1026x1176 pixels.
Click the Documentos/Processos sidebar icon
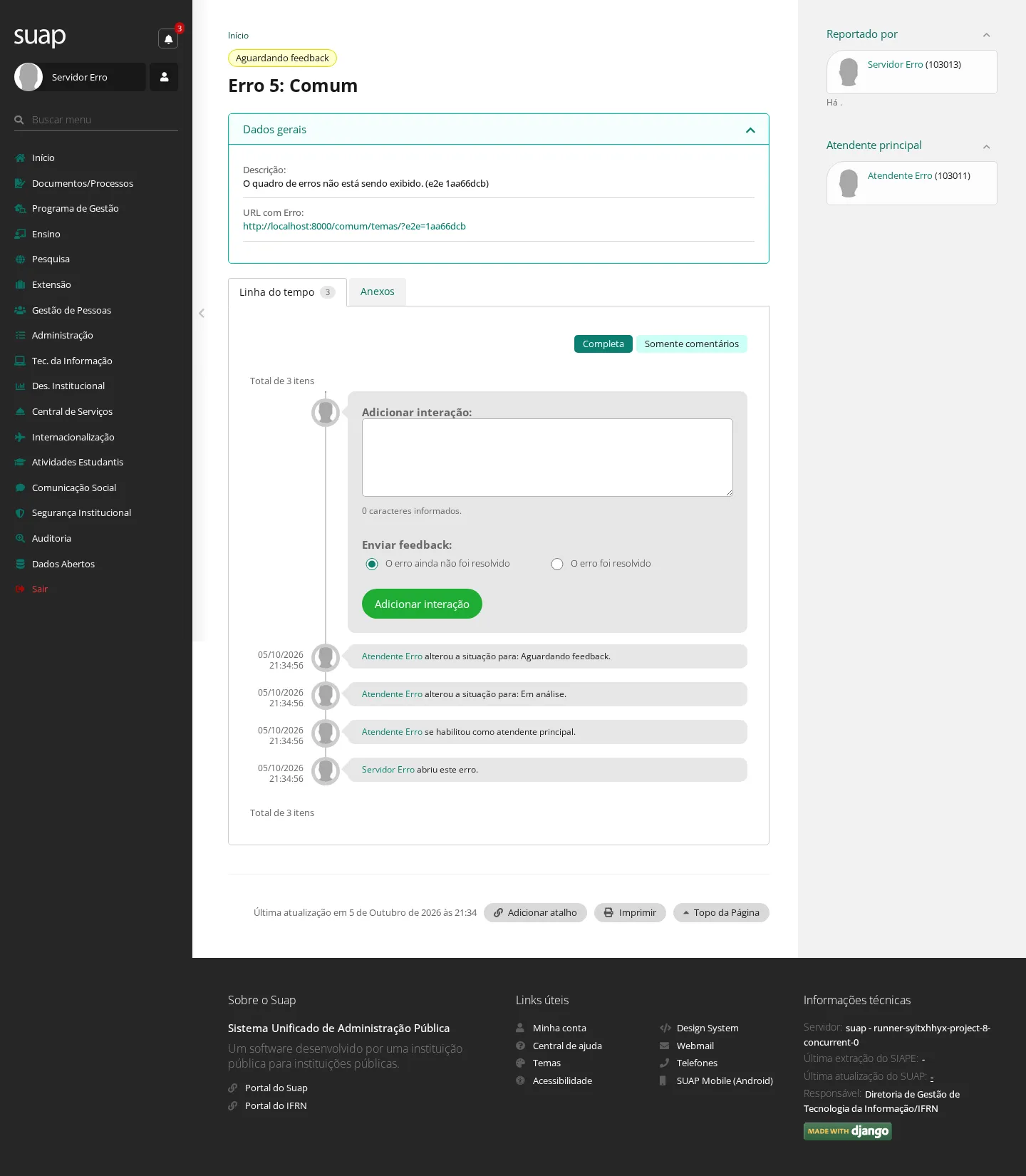[x=20, y=184]
